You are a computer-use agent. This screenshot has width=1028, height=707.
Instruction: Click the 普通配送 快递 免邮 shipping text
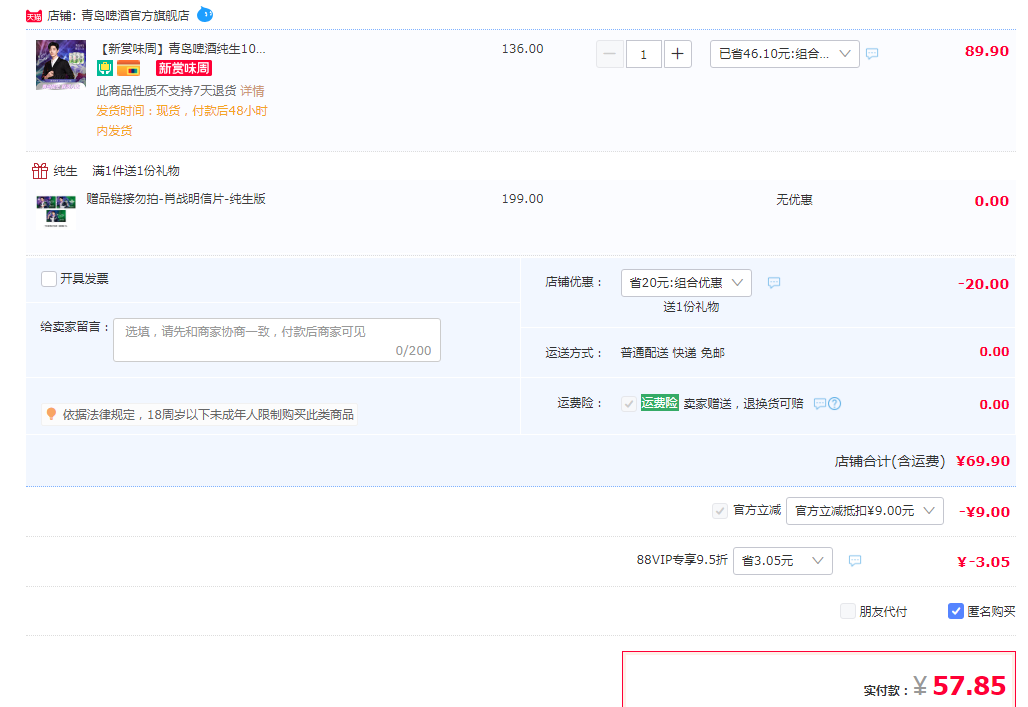pos(673,353)
